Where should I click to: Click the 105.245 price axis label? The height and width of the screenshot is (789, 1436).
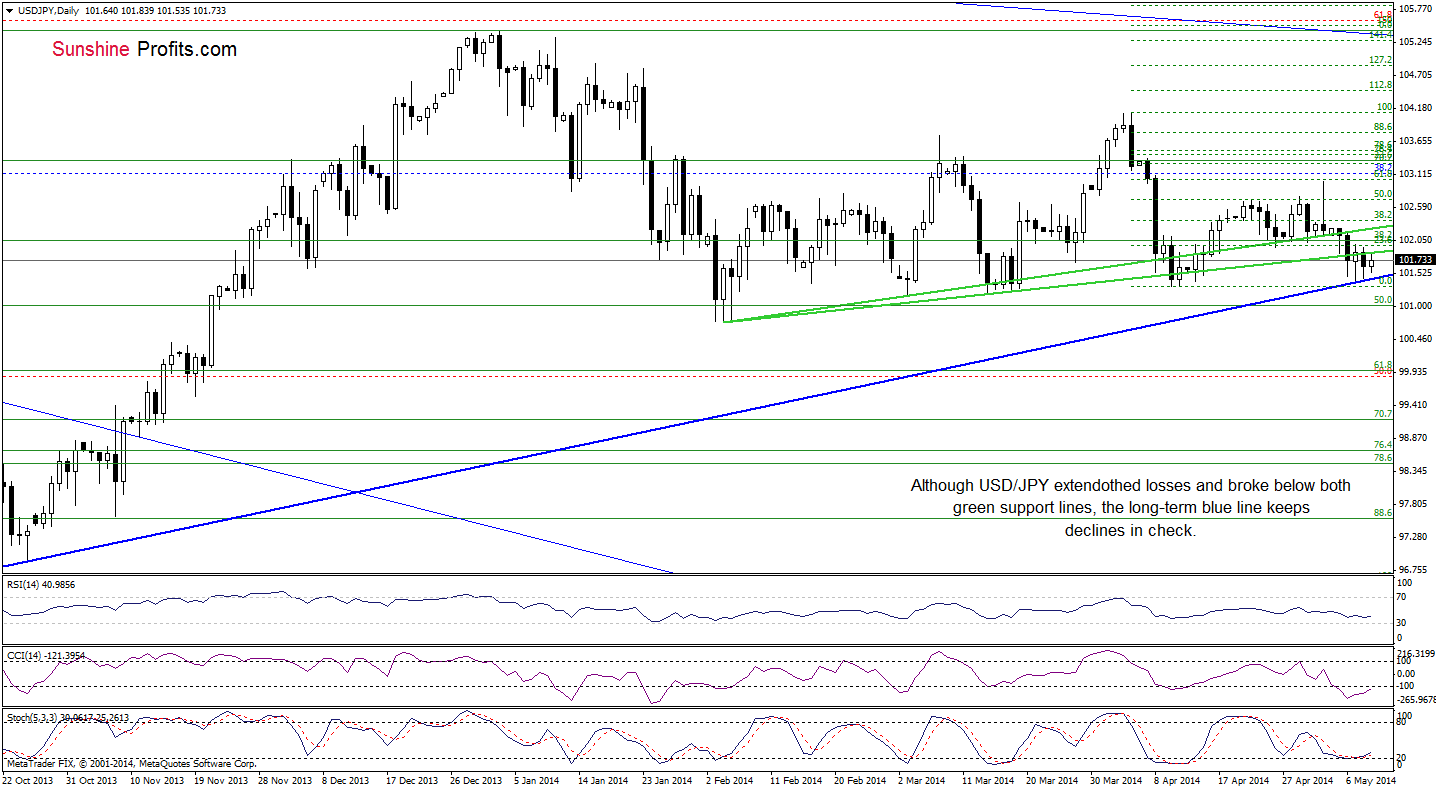1415,42
